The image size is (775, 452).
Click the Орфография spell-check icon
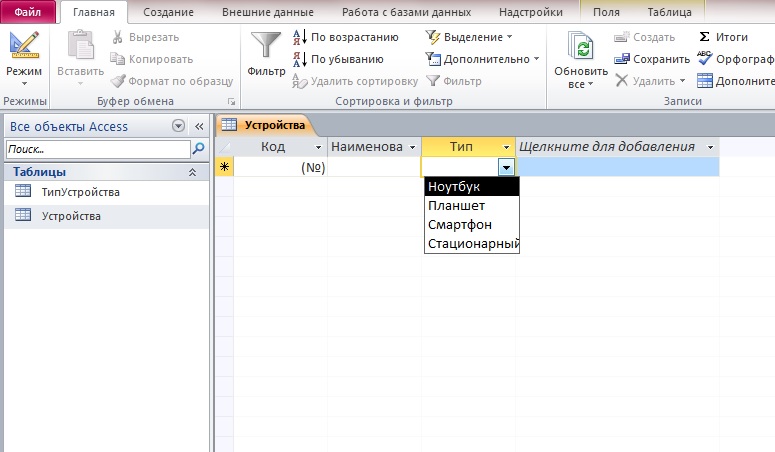coord(705,58)
